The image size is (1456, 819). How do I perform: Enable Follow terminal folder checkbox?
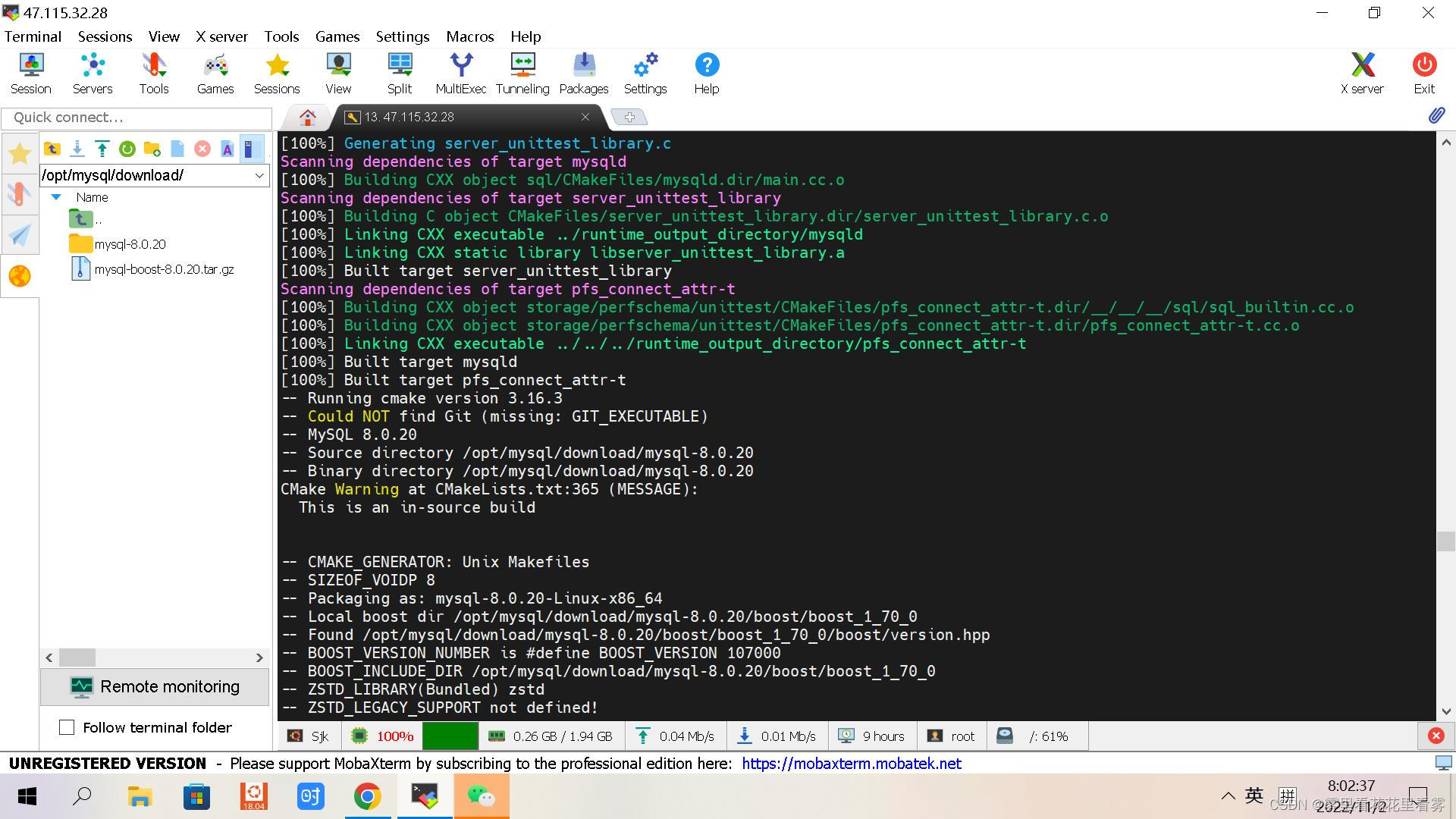(67, 727)
